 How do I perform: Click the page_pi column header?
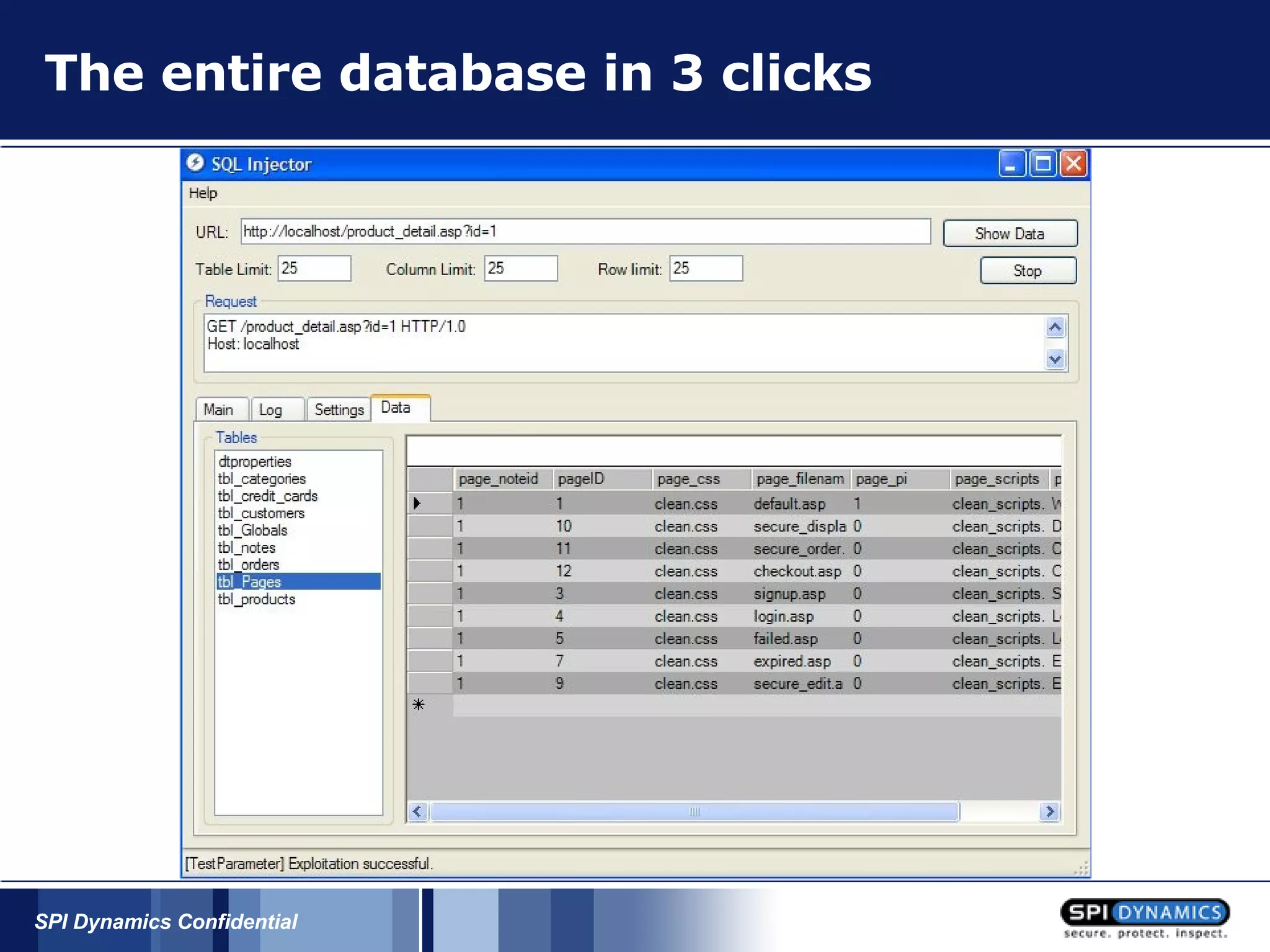coord(900,479)
